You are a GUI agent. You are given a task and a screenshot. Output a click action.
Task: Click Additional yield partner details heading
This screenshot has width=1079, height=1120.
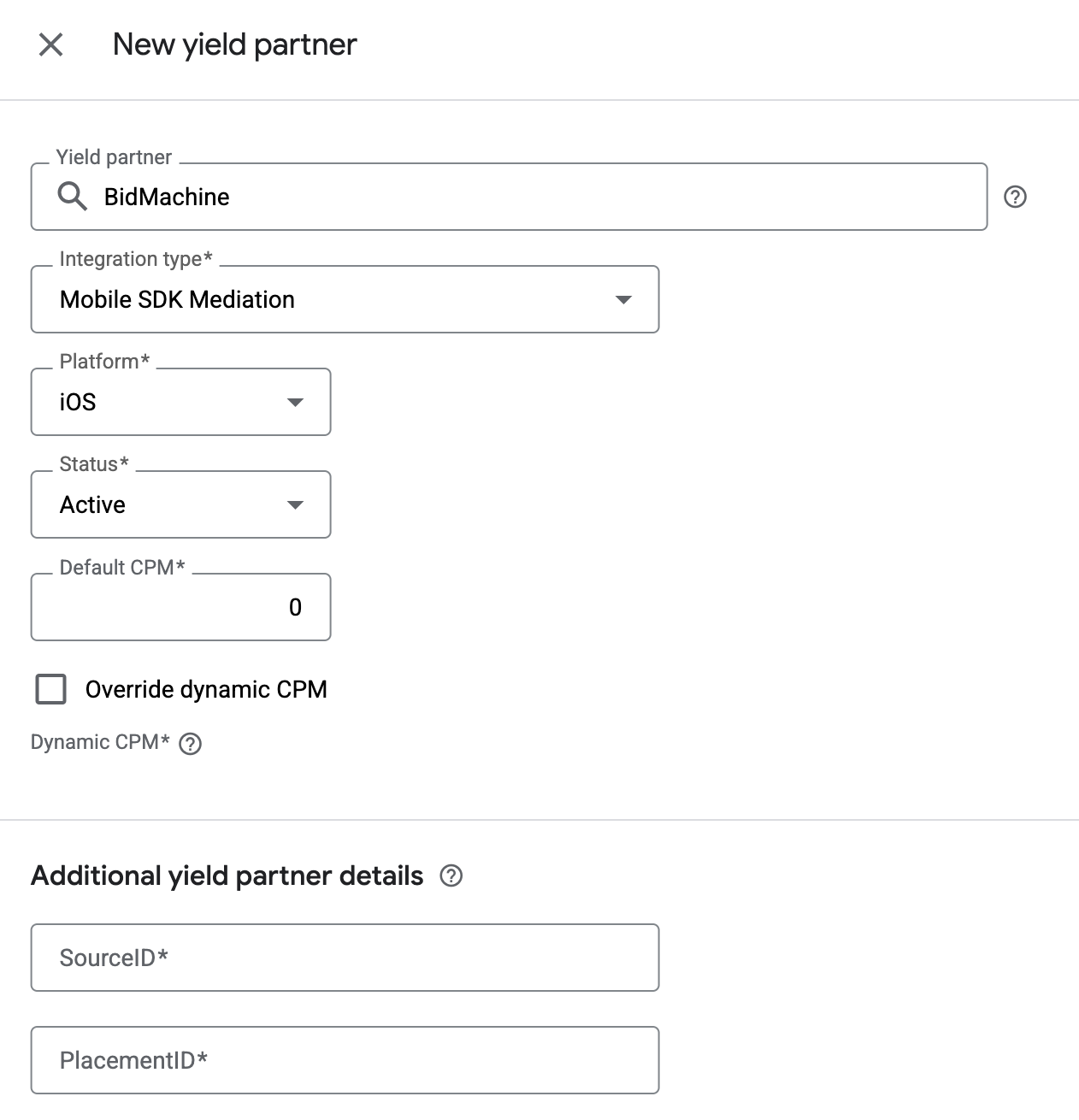pyautogui.click(x=227, y=875)
